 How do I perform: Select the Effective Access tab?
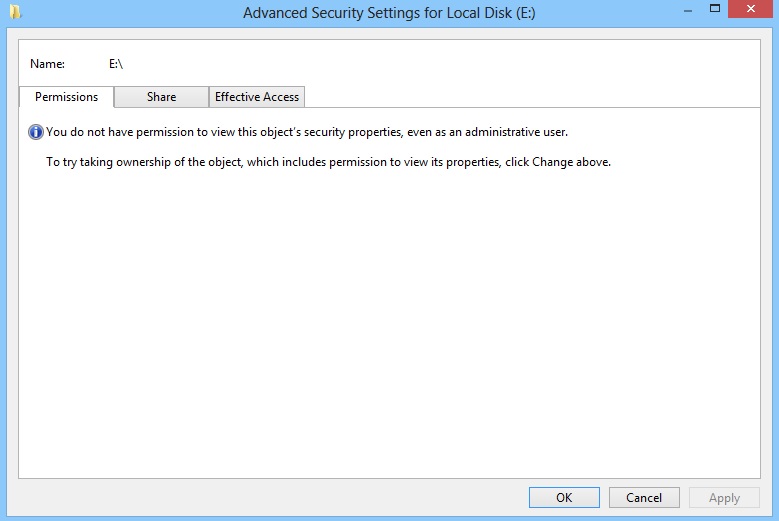257,97
